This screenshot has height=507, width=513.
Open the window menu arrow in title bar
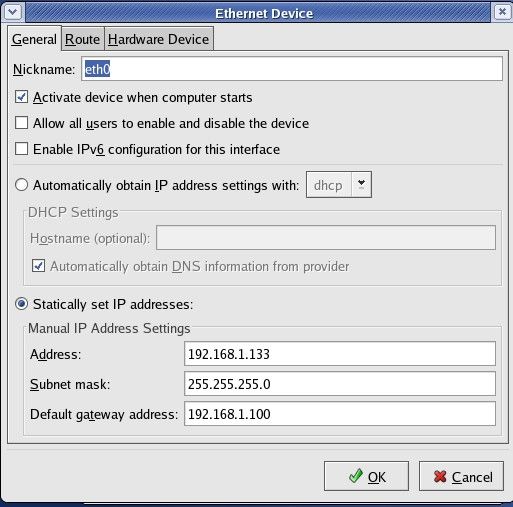(x=13, y=13)
